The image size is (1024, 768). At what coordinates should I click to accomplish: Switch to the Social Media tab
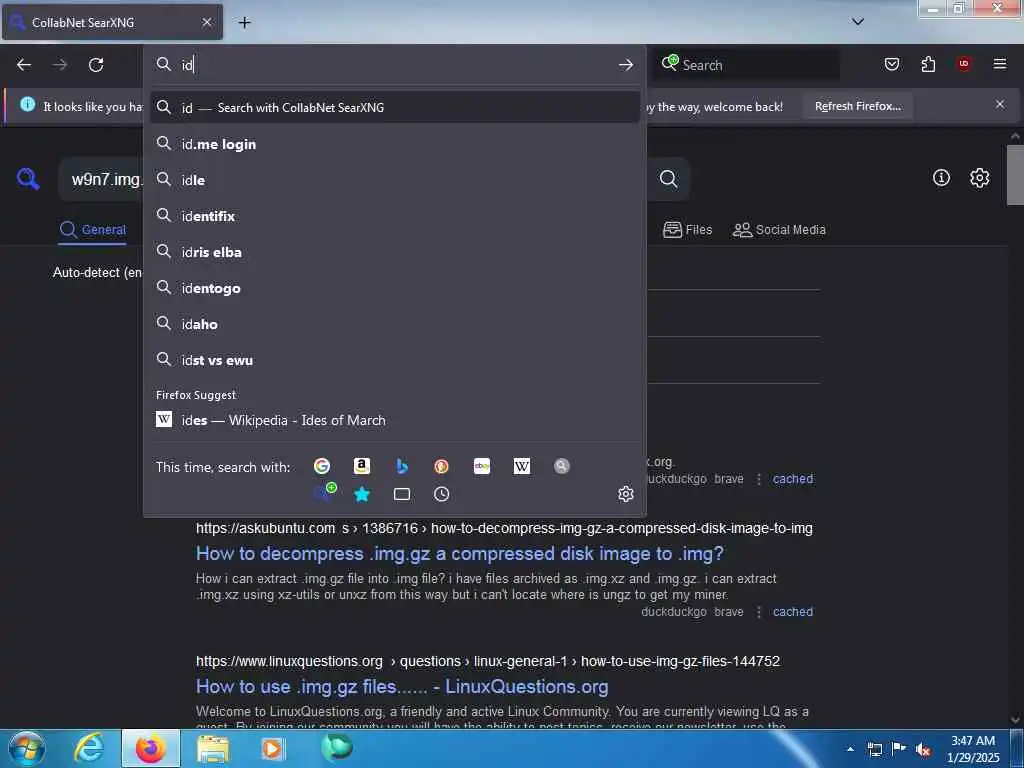pos(779,230)
